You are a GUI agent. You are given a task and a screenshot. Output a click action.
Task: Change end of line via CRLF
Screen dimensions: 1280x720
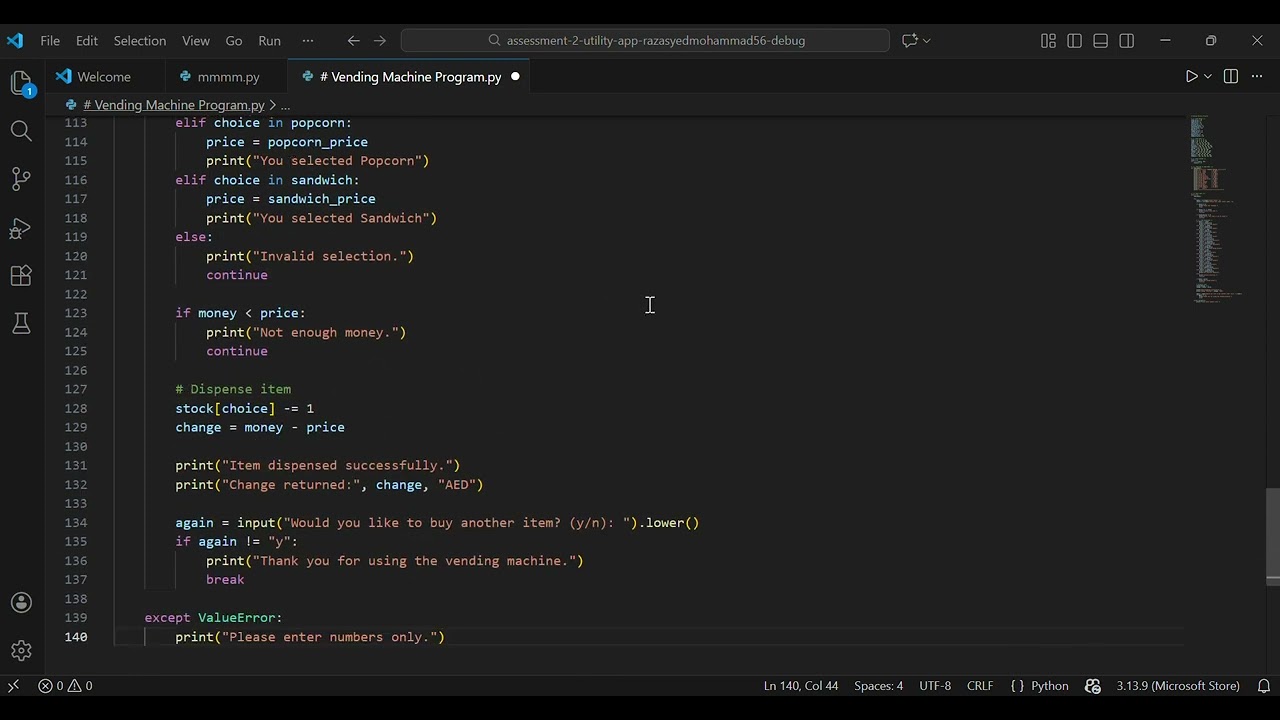980,686
